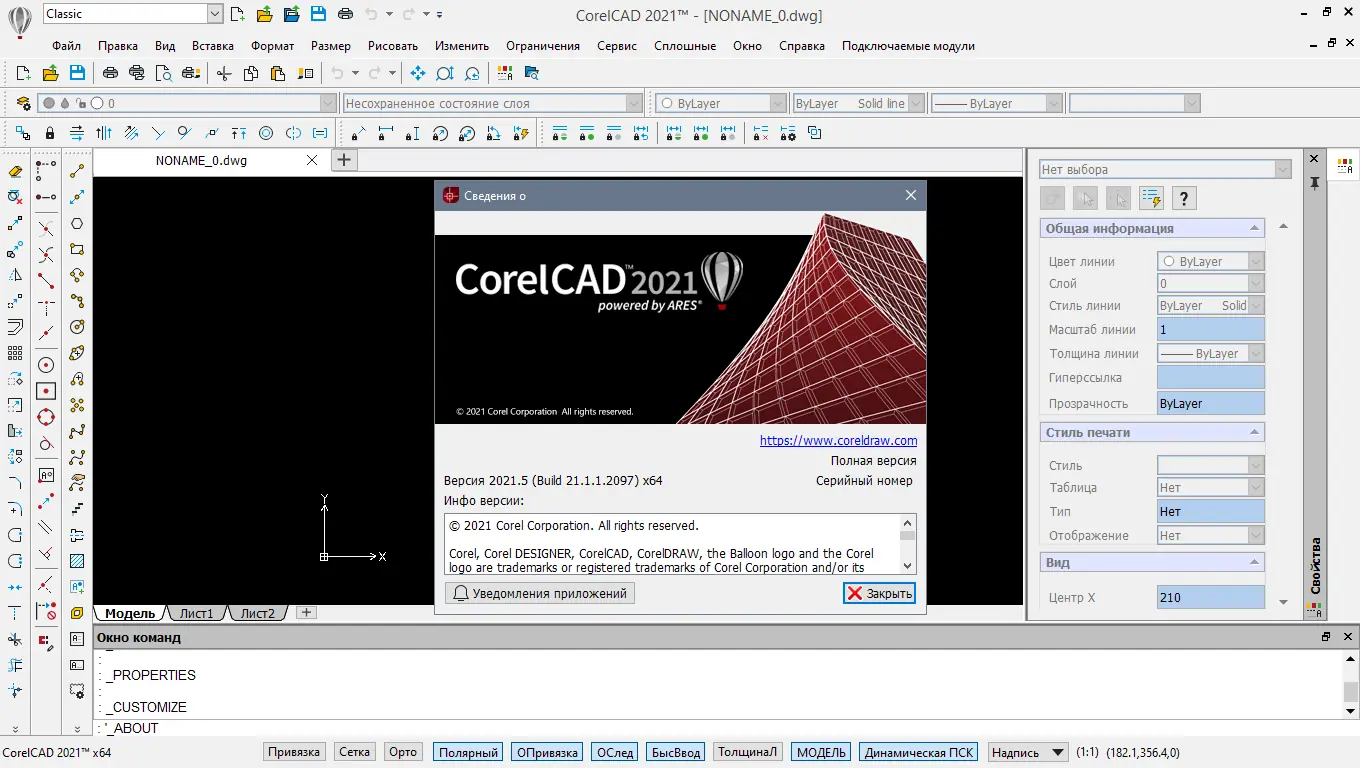
Task: Switch to the Лист1 sheet tab
Action: [196, 613]
